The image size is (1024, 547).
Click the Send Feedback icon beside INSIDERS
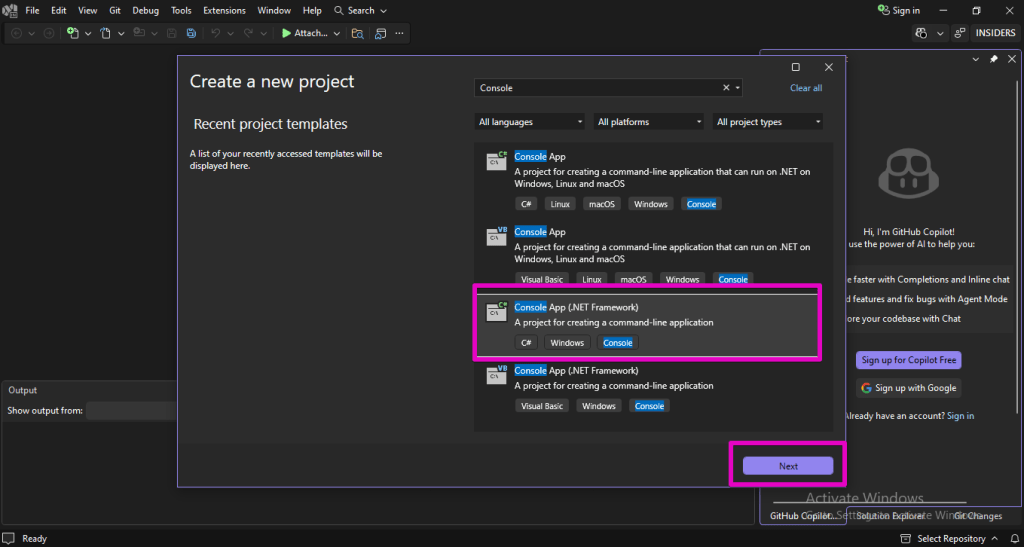click(958, 33)
